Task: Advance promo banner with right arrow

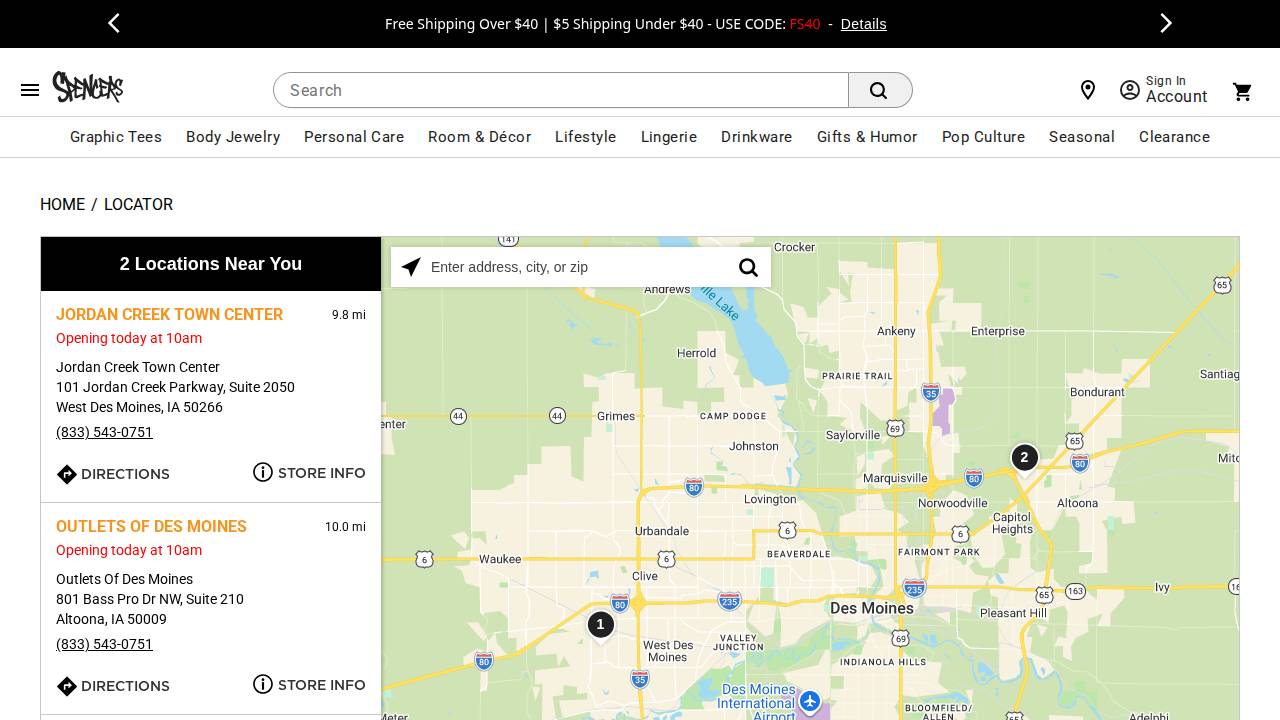Action: [x=1166, y=23]
